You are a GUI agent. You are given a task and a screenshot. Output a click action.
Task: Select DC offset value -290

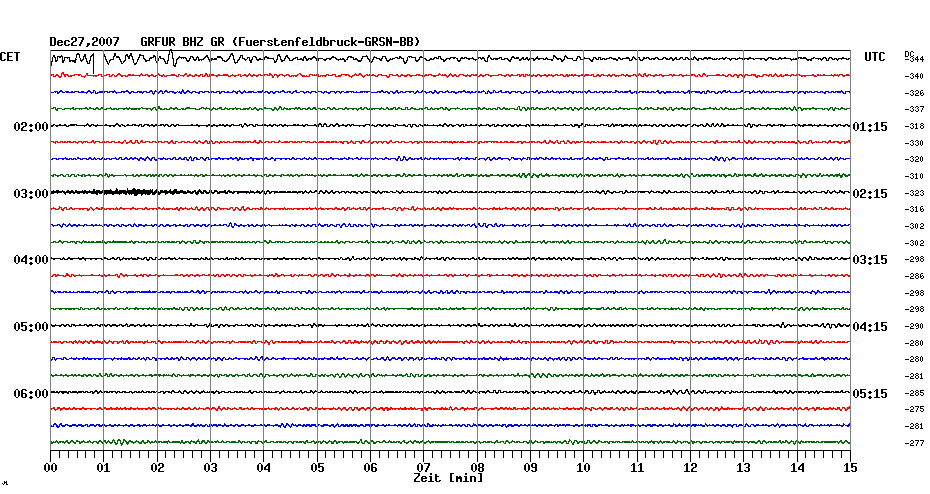(915, 326)
